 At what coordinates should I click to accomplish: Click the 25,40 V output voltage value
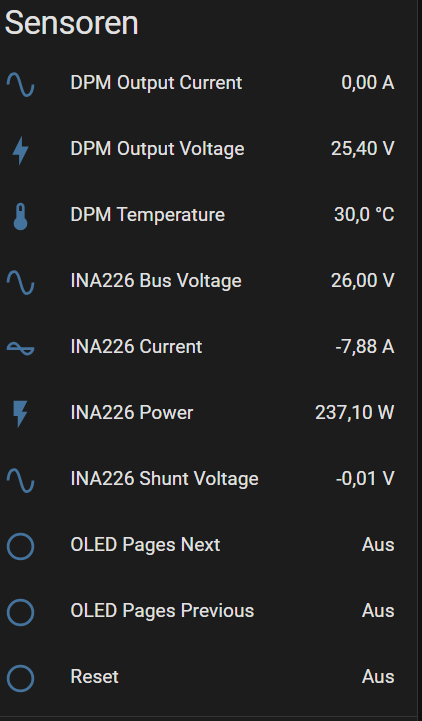362,149
